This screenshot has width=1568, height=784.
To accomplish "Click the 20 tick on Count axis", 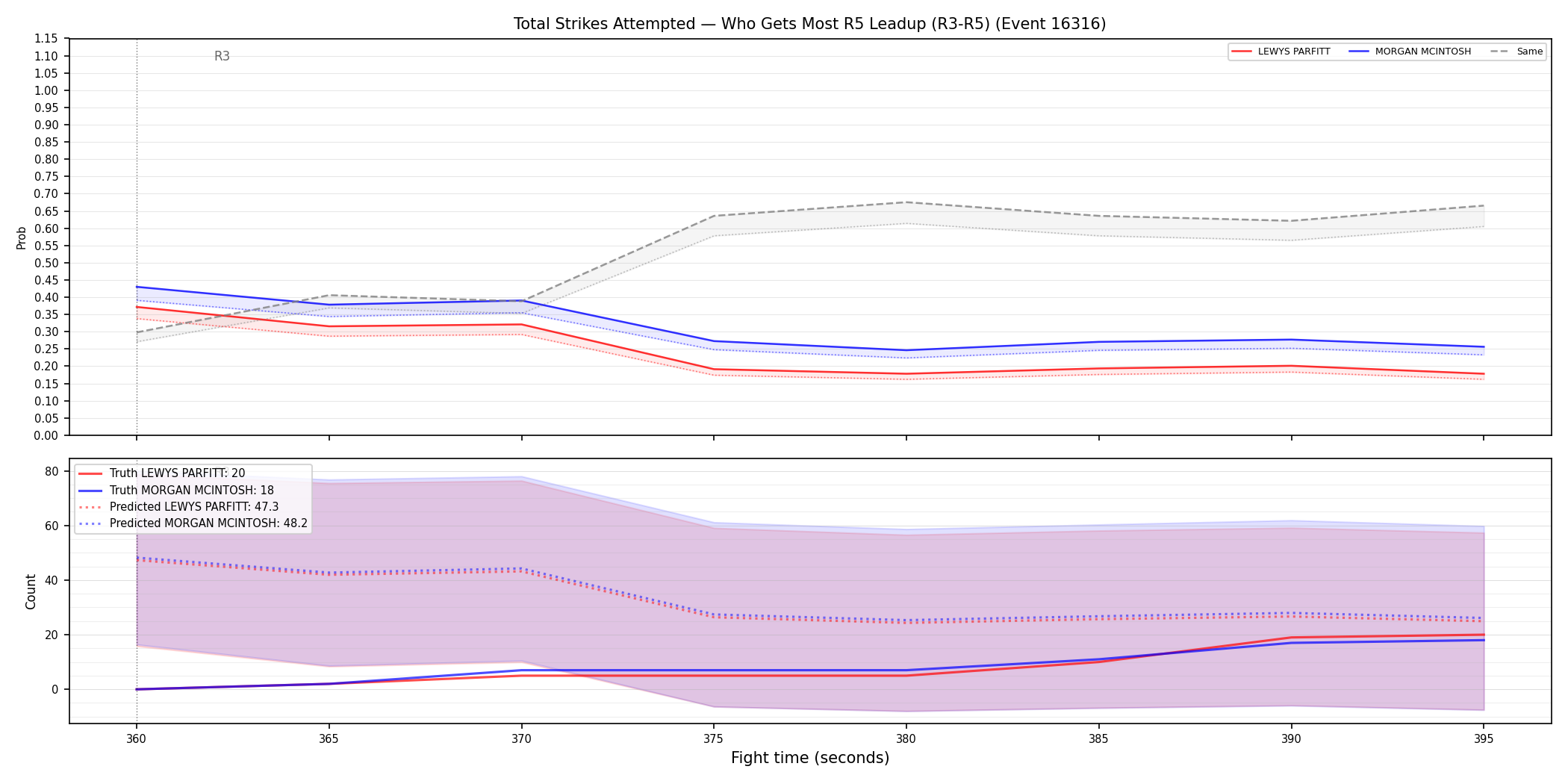I will coord(52,635).
